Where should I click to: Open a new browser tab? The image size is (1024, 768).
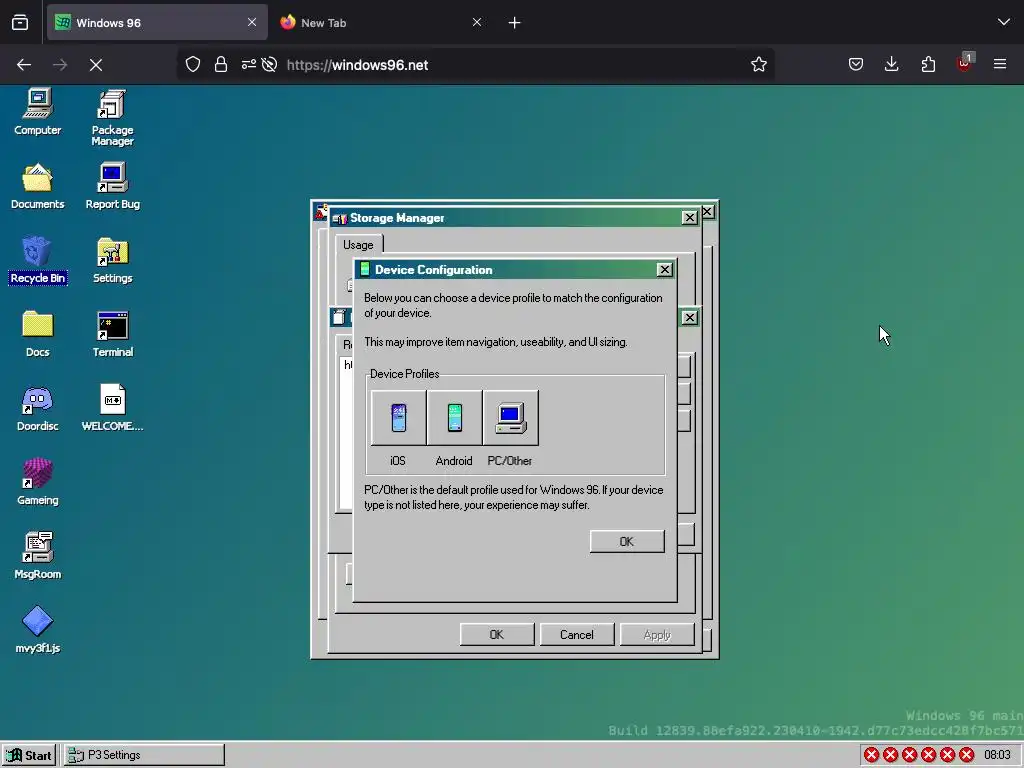[x=515, y=23]
